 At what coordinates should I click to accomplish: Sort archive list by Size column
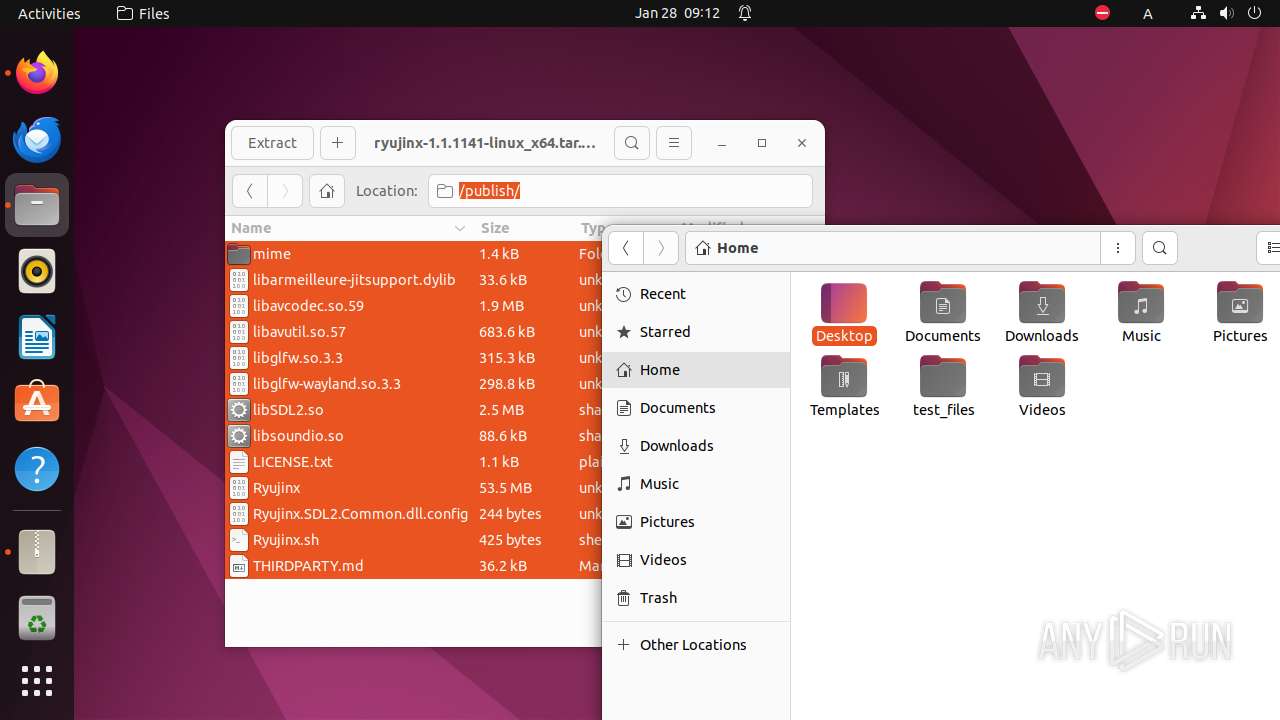(522, 228)
